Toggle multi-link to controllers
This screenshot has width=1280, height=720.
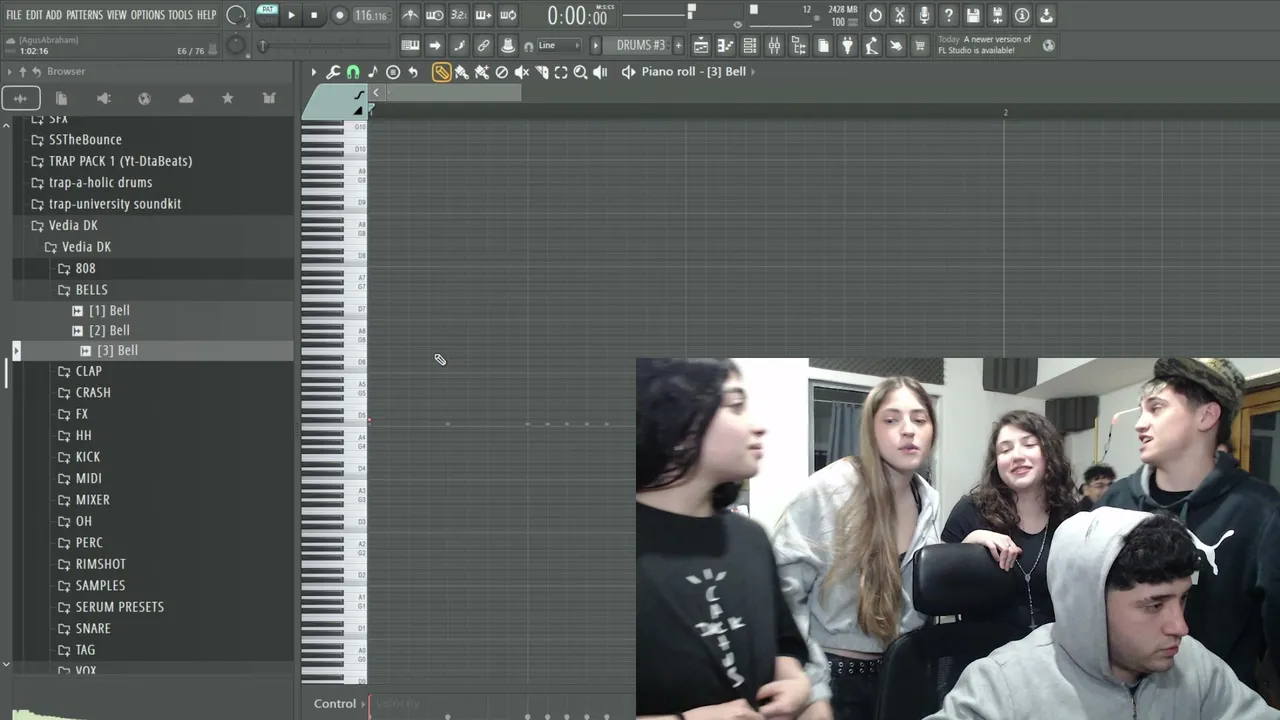pos(483,45)
